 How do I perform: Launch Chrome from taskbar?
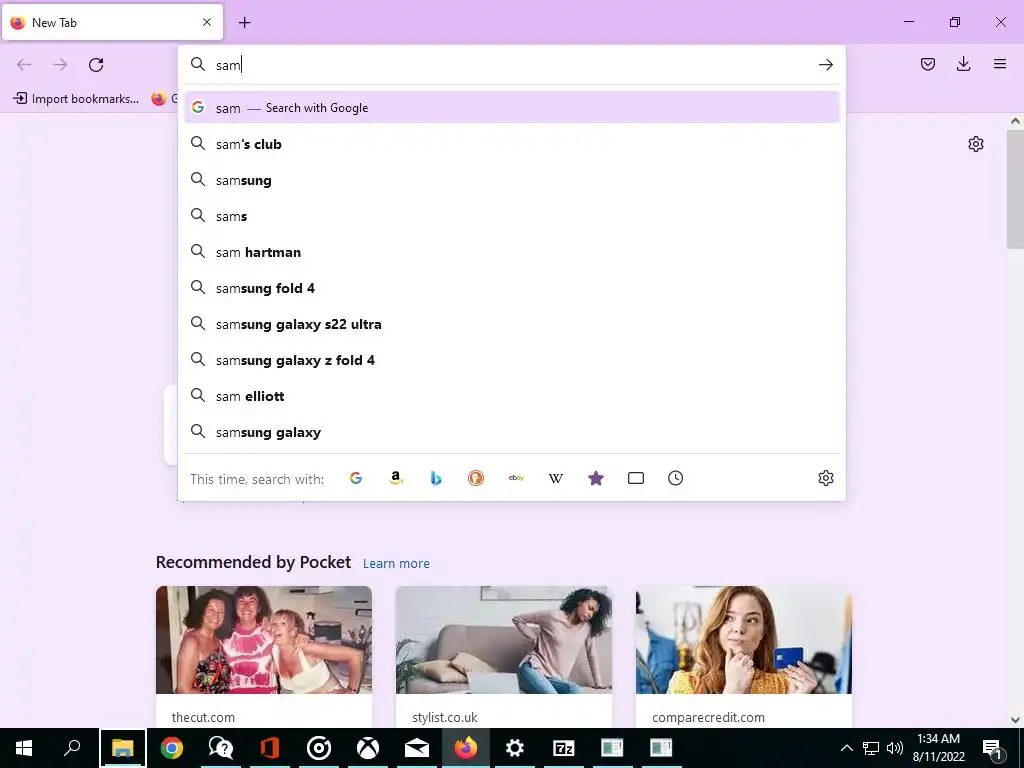point(171,748)
